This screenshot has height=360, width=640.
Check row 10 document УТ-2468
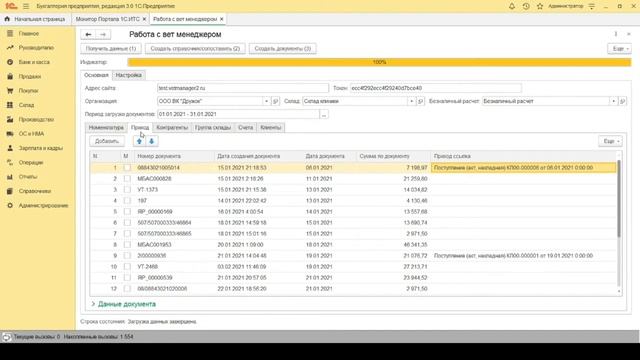coord(127,267)
